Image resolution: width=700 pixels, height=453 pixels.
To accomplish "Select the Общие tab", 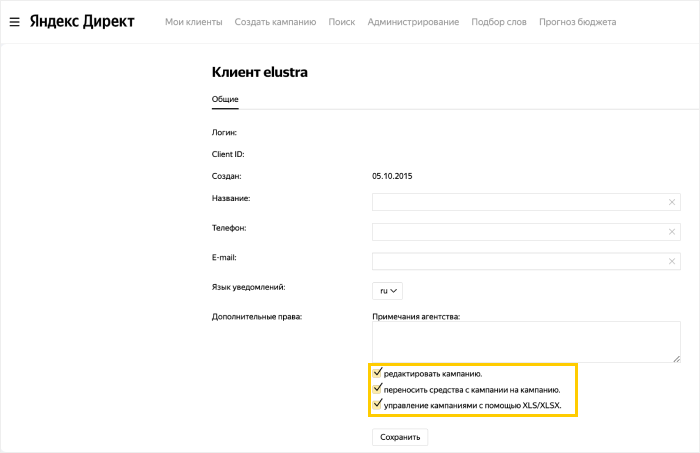I will [225, 99].
